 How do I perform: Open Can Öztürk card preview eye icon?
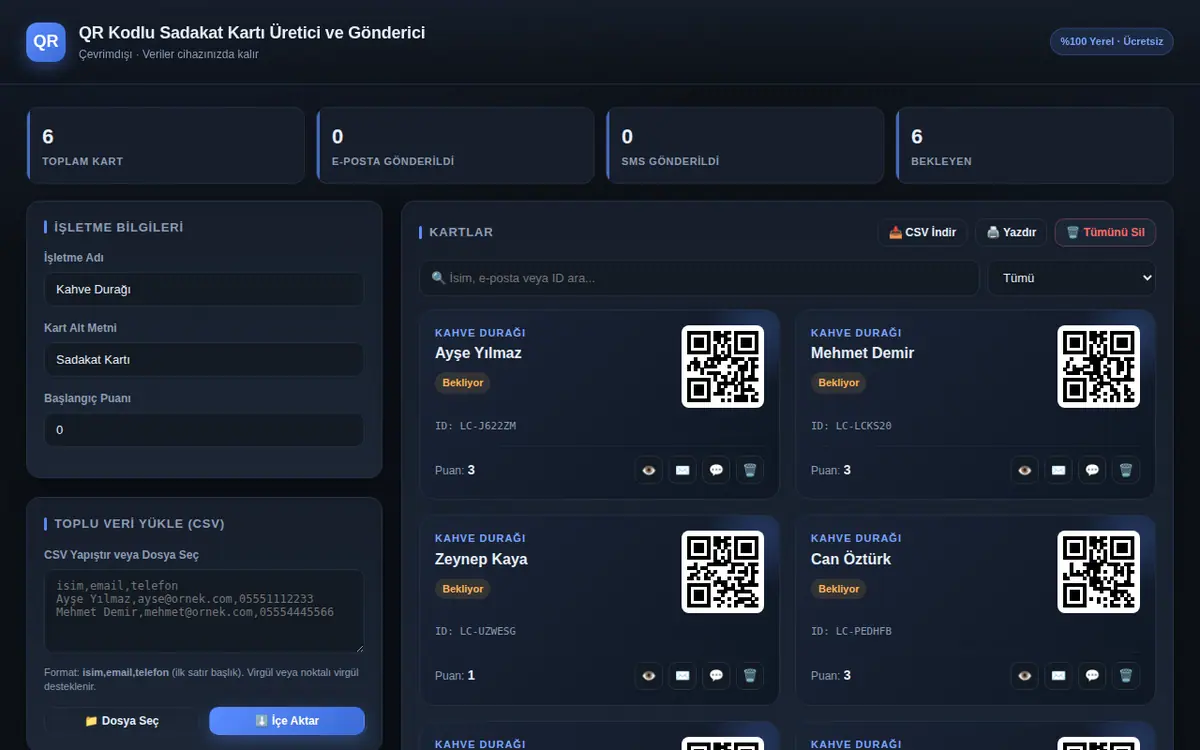[1025, 675]
